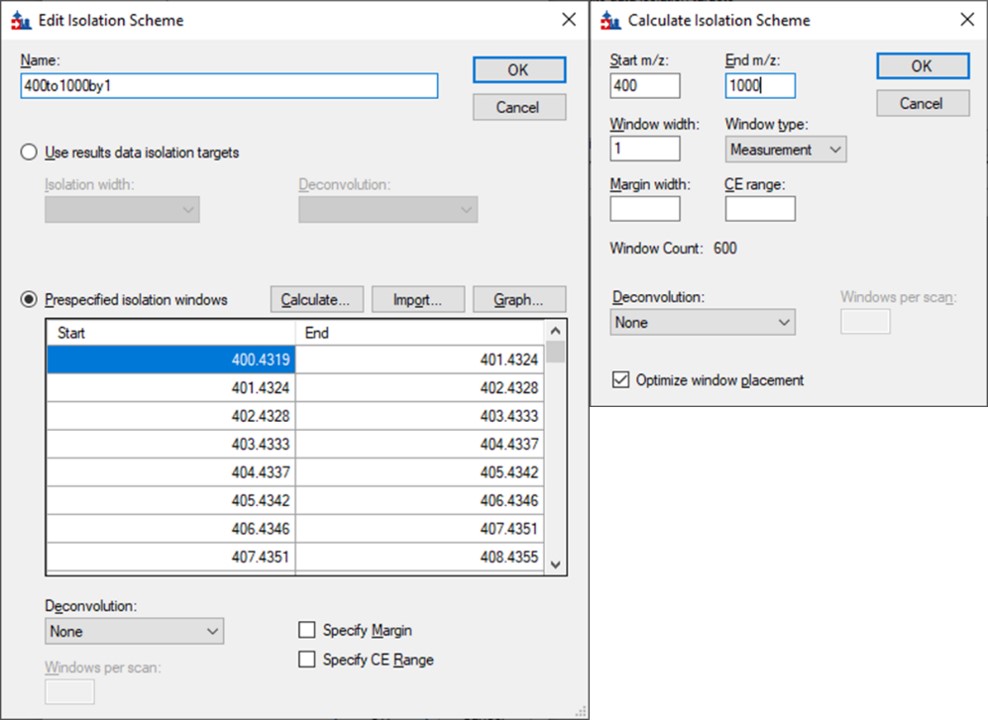Select Prespecified isolation windows radio button
The width and height of the screenshot is (988, 720).
tap(29, 299)
